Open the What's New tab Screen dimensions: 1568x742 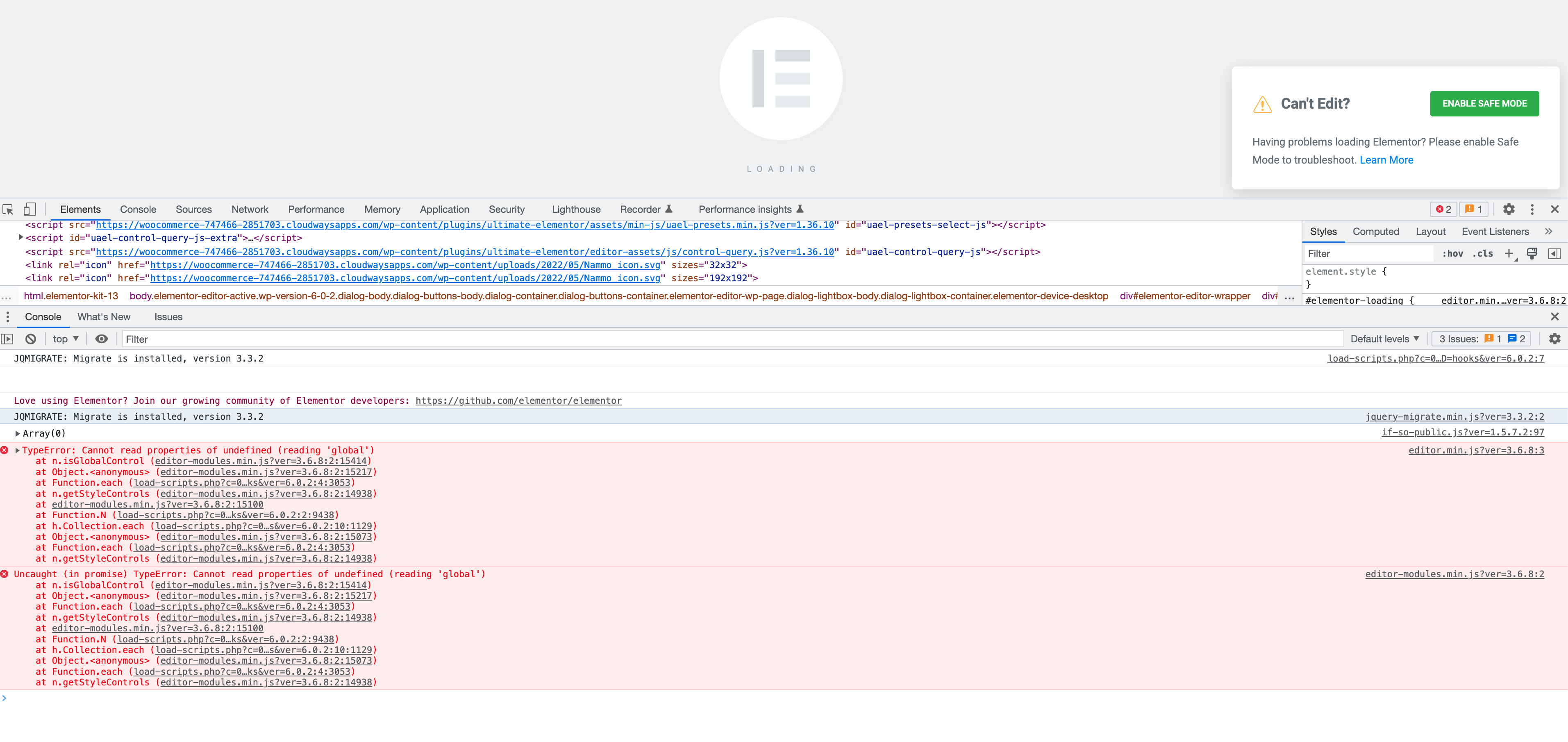tap(103, 316)
